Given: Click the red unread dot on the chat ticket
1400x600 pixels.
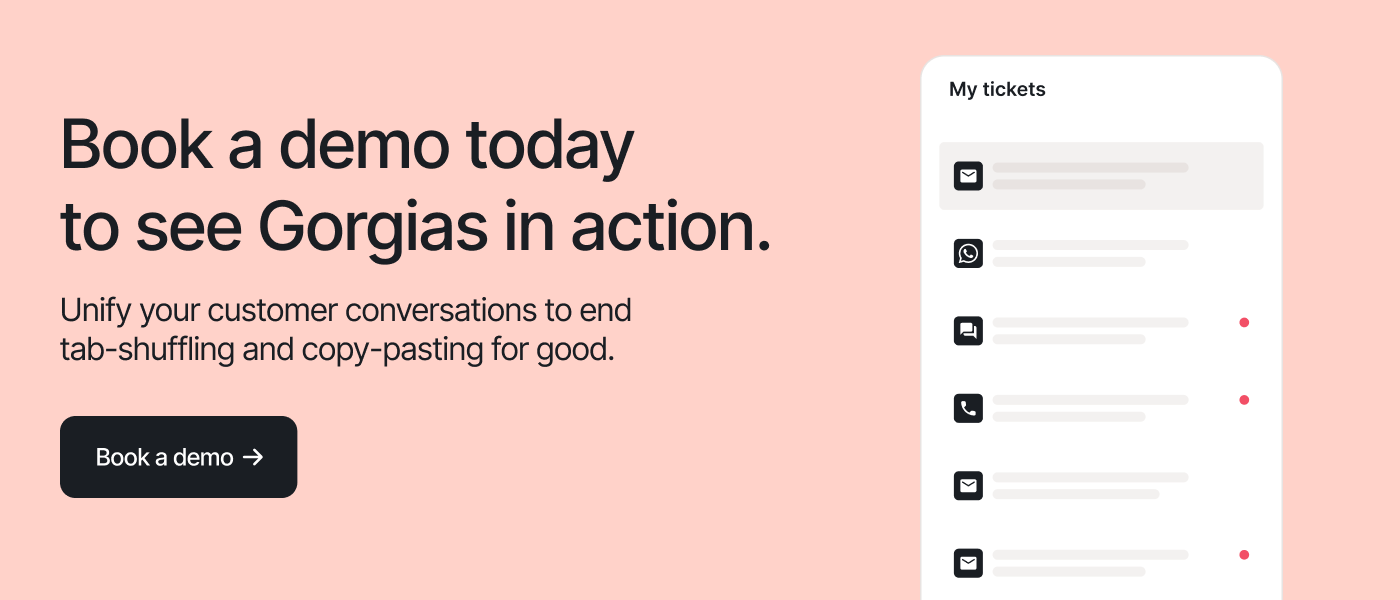Looking at the screenshot, I should [x=1244, y=322].
